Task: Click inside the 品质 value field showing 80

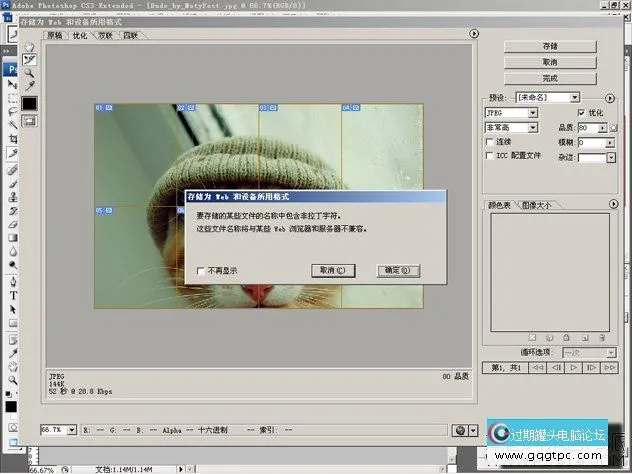Action: (x=588, y=128)
